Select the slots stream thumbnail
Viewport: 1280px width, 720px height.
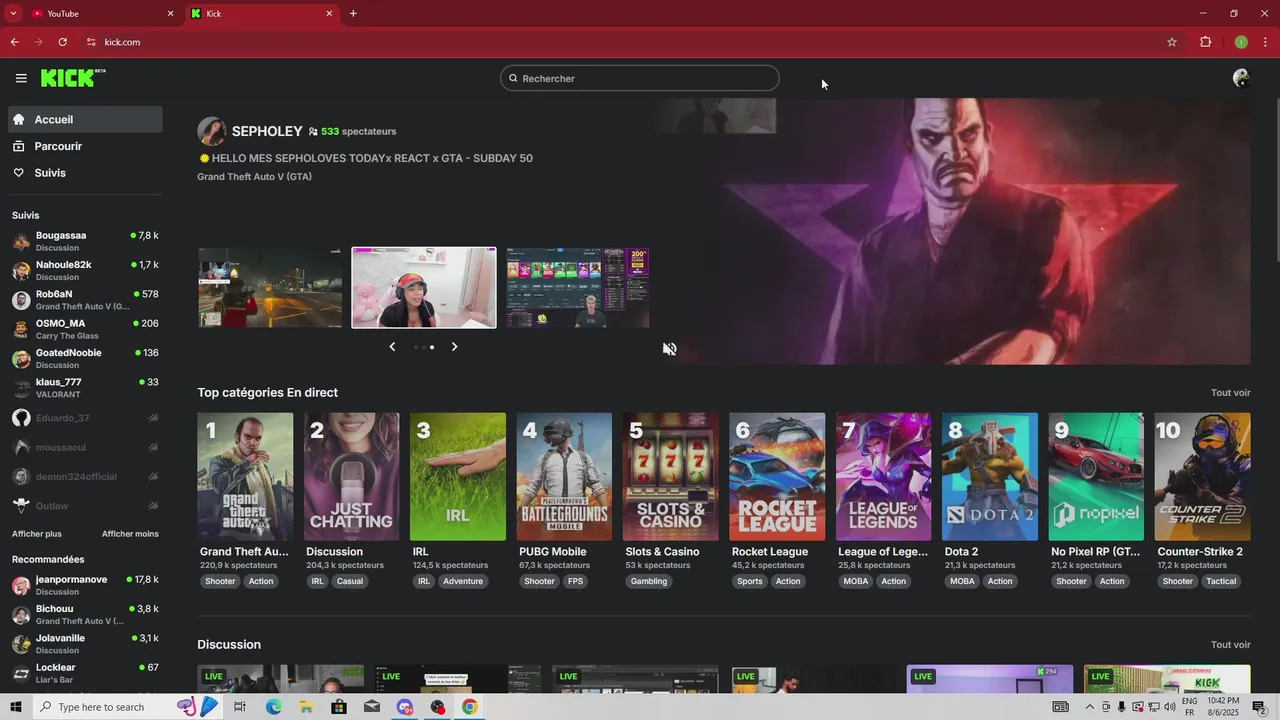[578, 288]
